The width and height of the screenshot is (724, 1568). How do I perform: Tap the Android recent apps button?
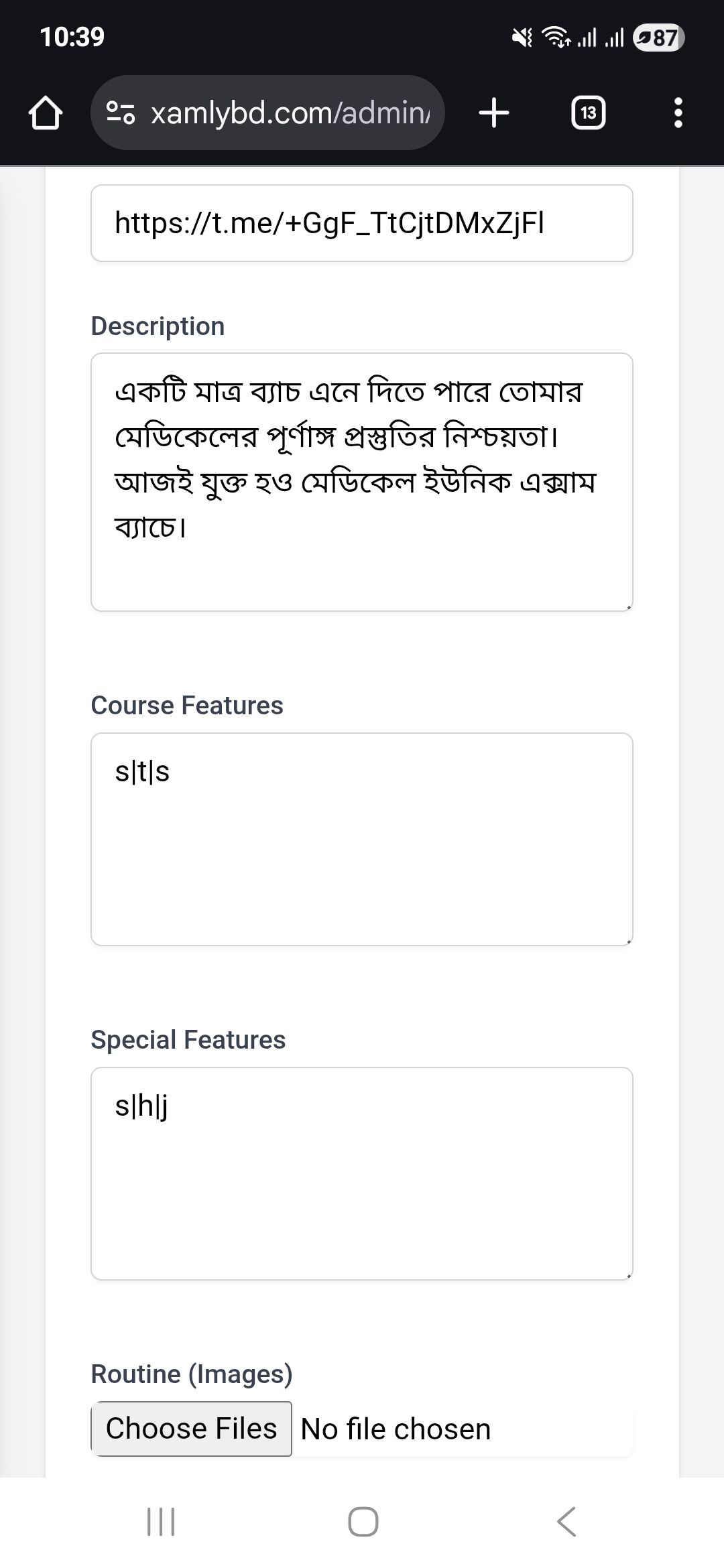click(x=161, y=1521)
